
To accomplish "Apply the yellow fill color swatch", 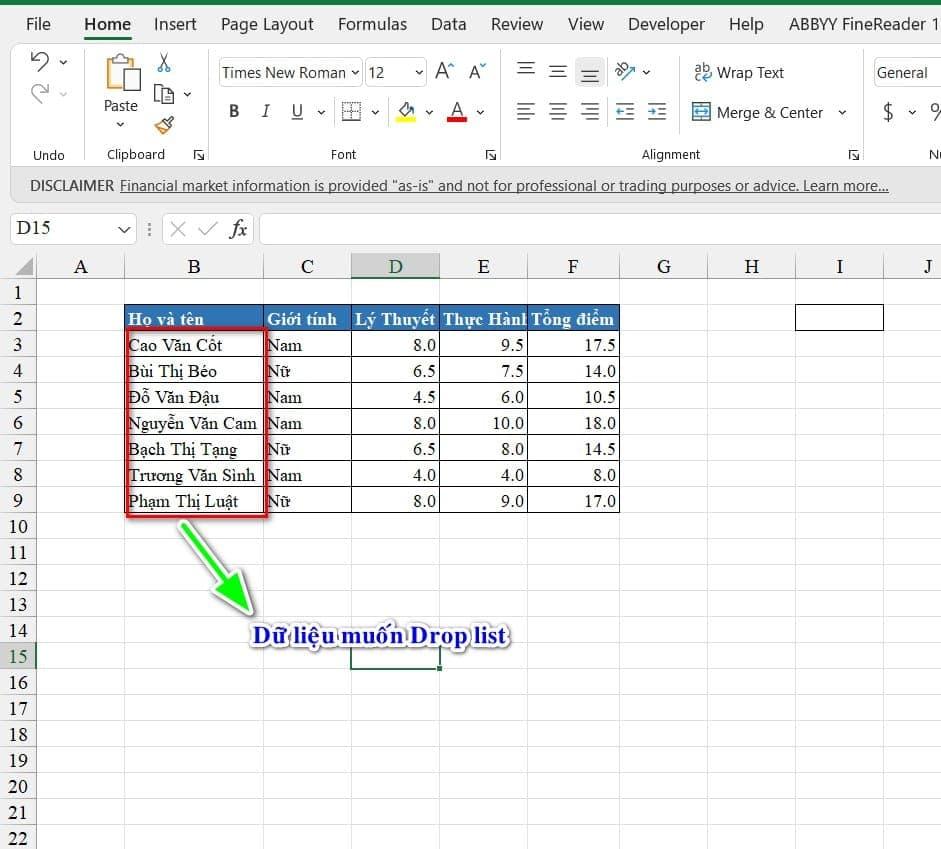I will pyautogui.click(x=406, y=112).
